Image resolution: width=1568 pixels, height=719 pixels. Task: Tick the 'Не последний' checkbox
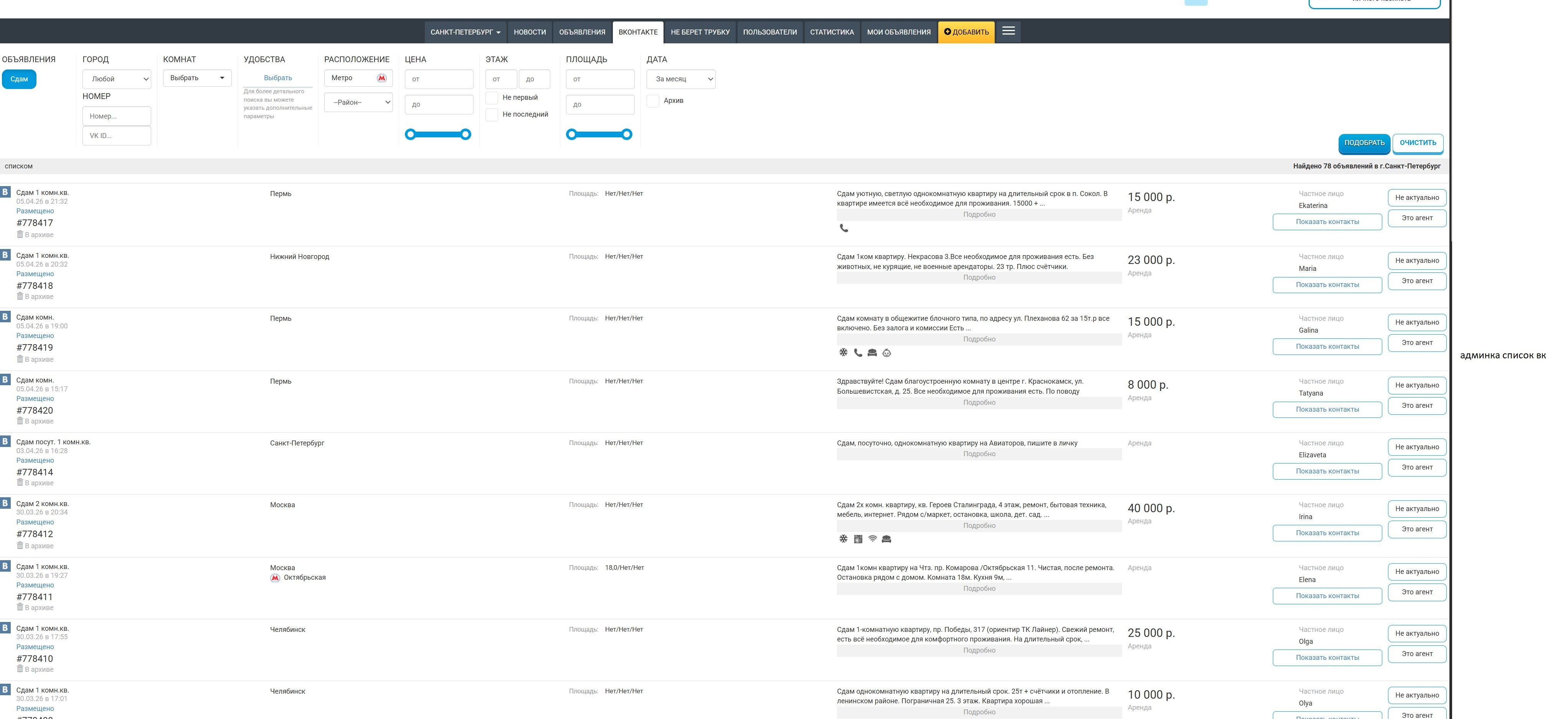click(492, 114)
